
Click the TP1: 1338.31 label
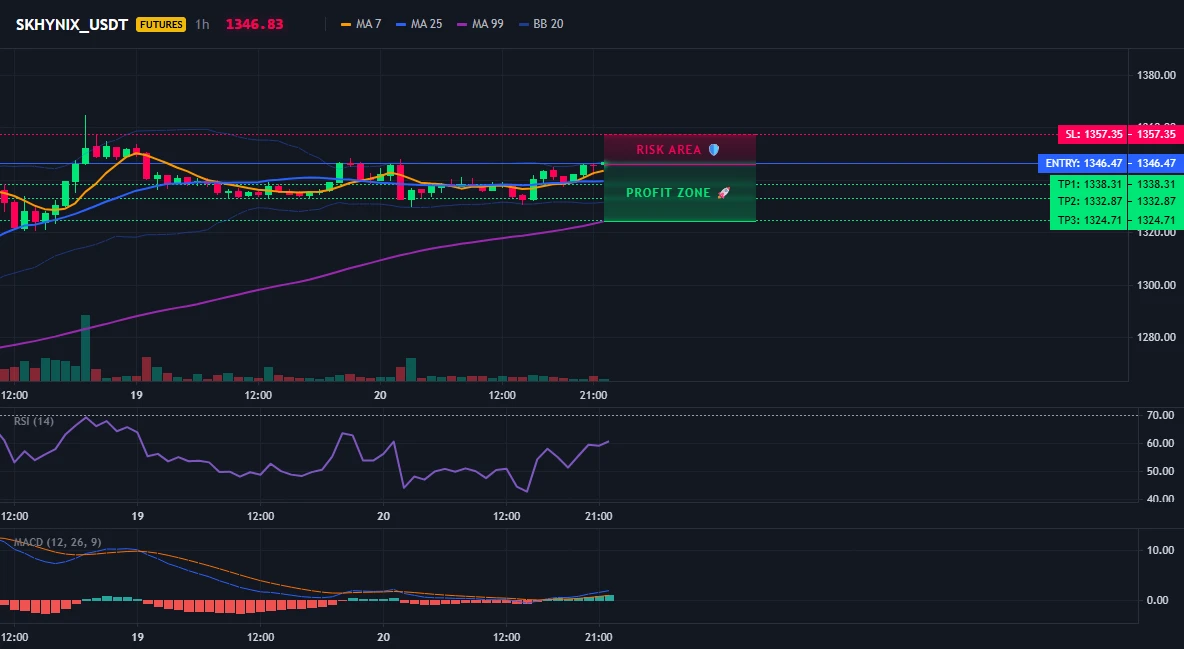pos(1089,184)
